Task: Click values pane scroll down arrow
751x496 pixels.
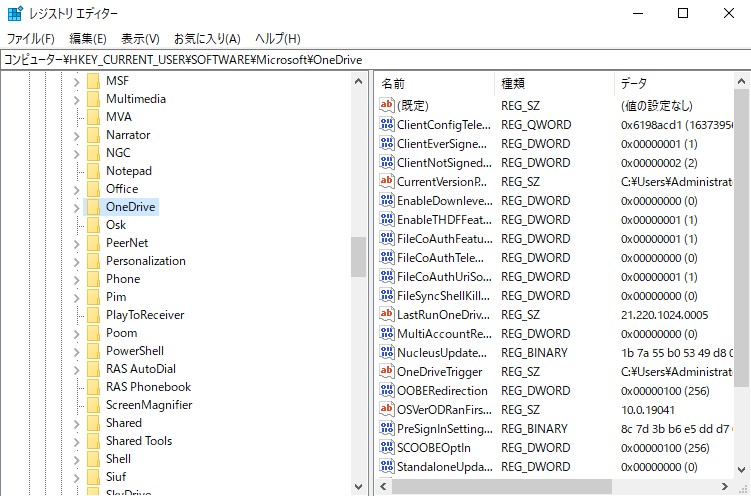Action: 741,470
